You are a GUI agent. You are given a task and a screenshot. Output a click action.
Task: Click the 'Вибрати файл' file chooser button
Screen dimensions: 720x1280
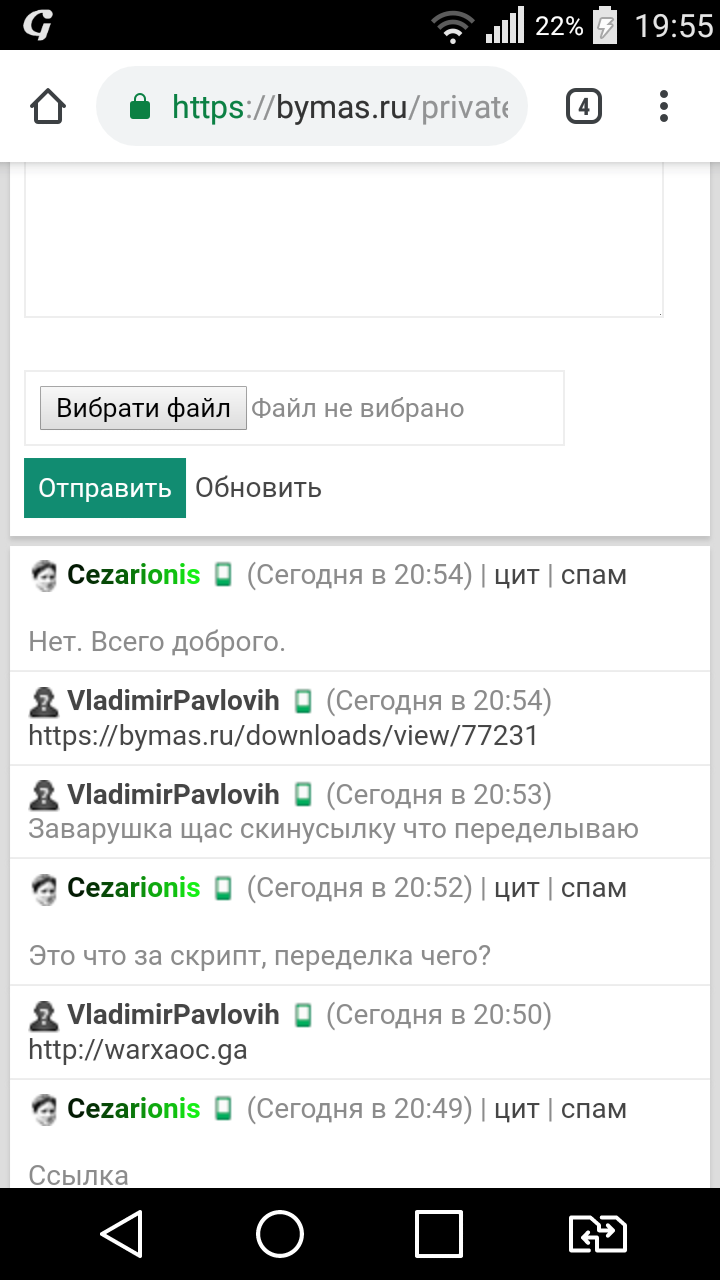click(x=143, y=408)
